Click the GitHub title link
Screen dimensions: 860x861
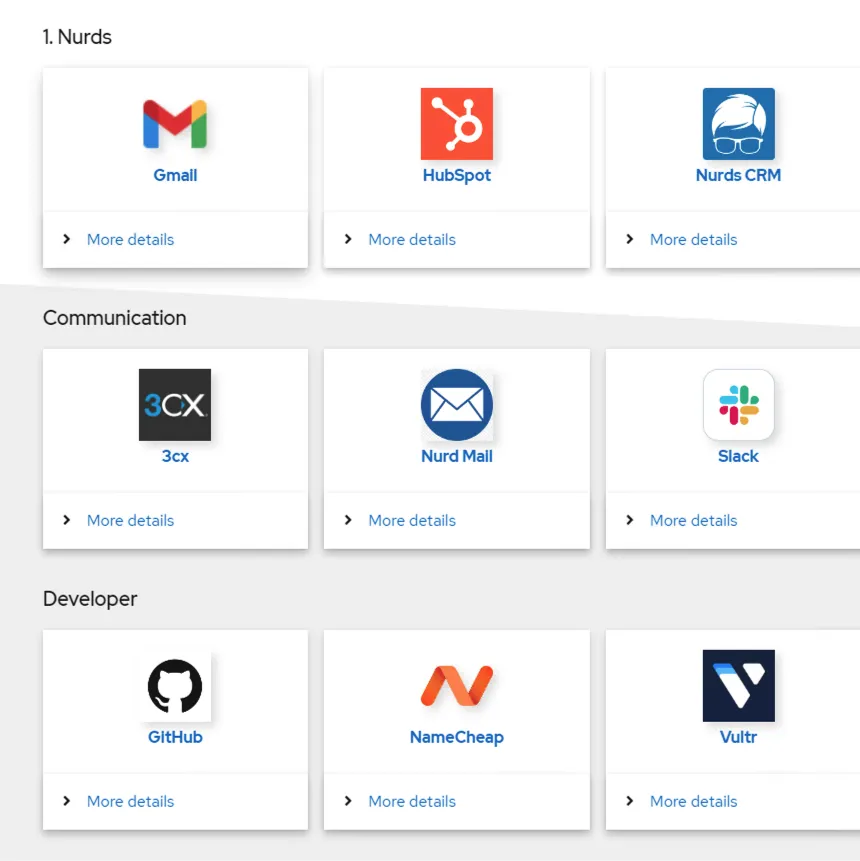(x=175, y=737)
